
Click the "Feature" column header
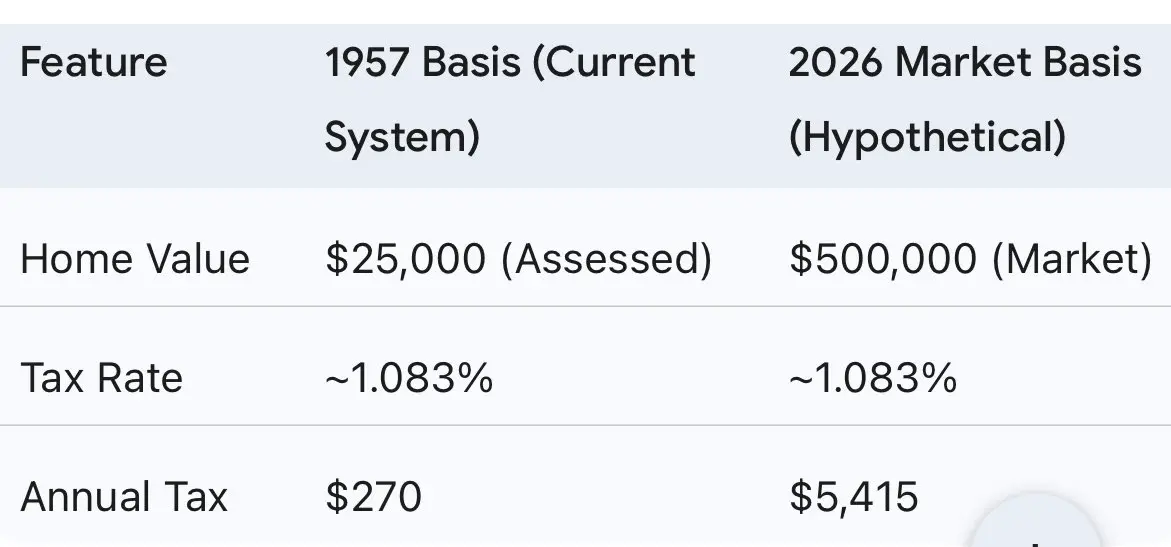point(93,63)
